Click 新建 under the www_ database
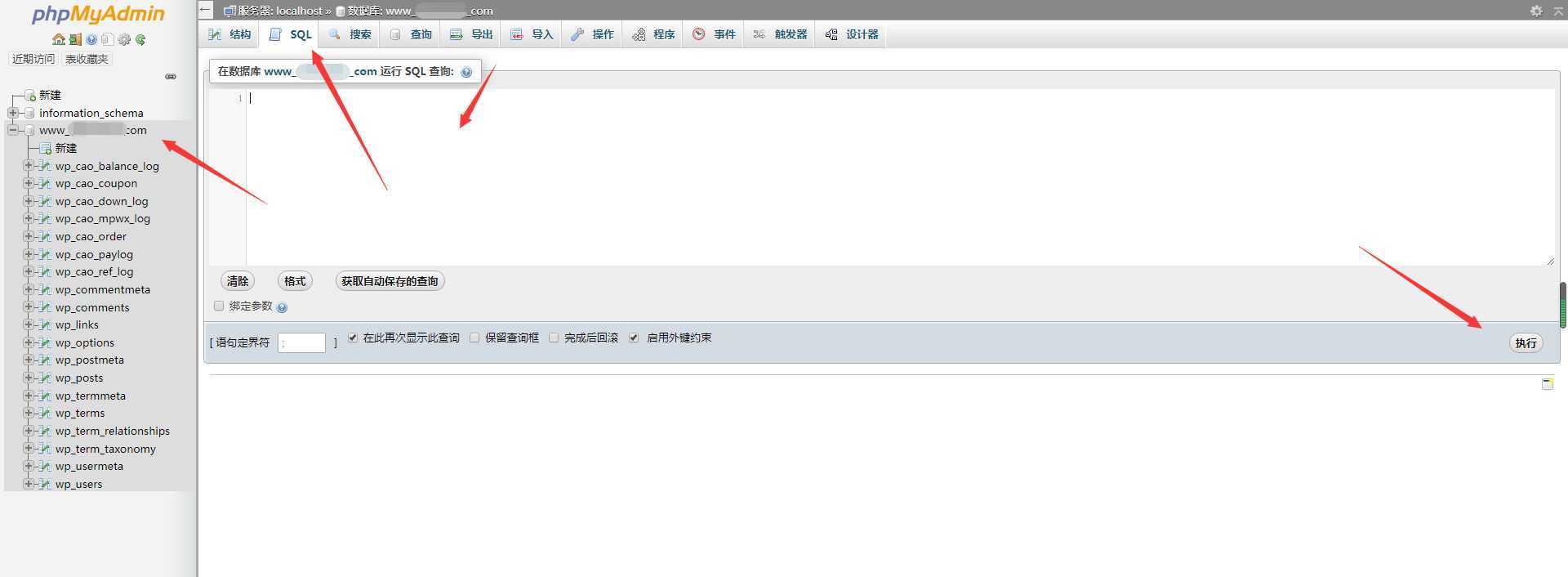1568x577 pixels. (65, 148)
